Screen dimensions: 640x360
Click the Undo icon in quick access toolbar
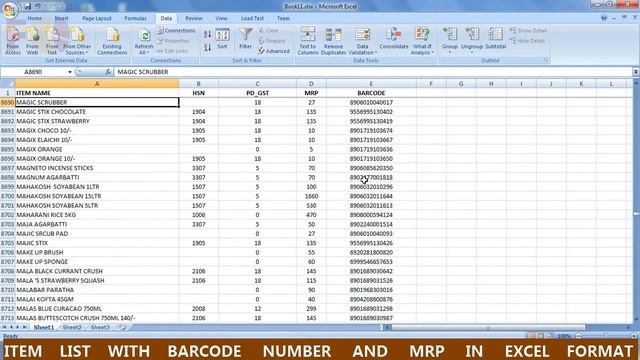click(x=38, y=7)
